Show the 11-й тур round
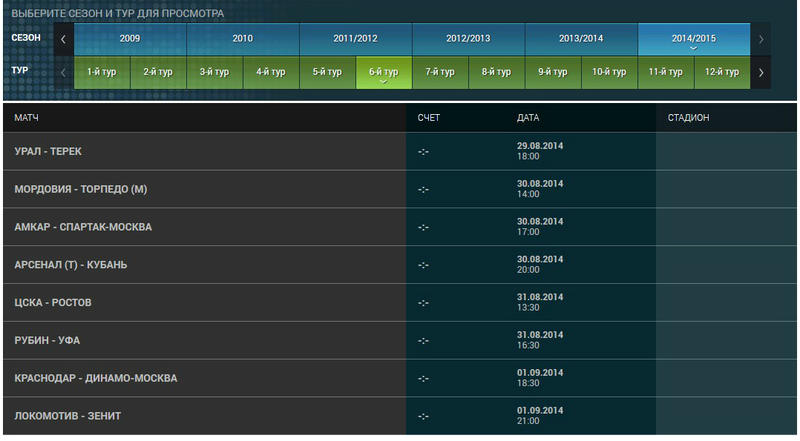This screenshot has width=800, height=441. coord(666,72)
